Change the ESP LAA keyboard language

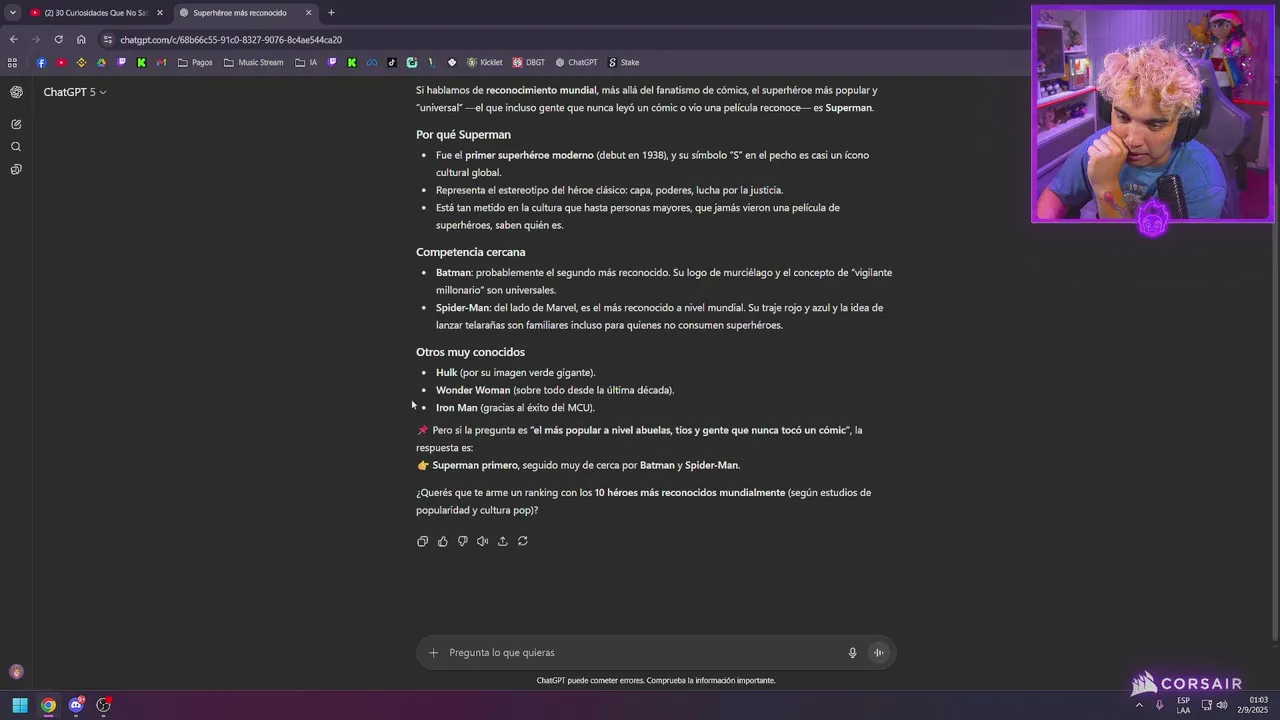pyautogui.click(x=1183, y=705)
